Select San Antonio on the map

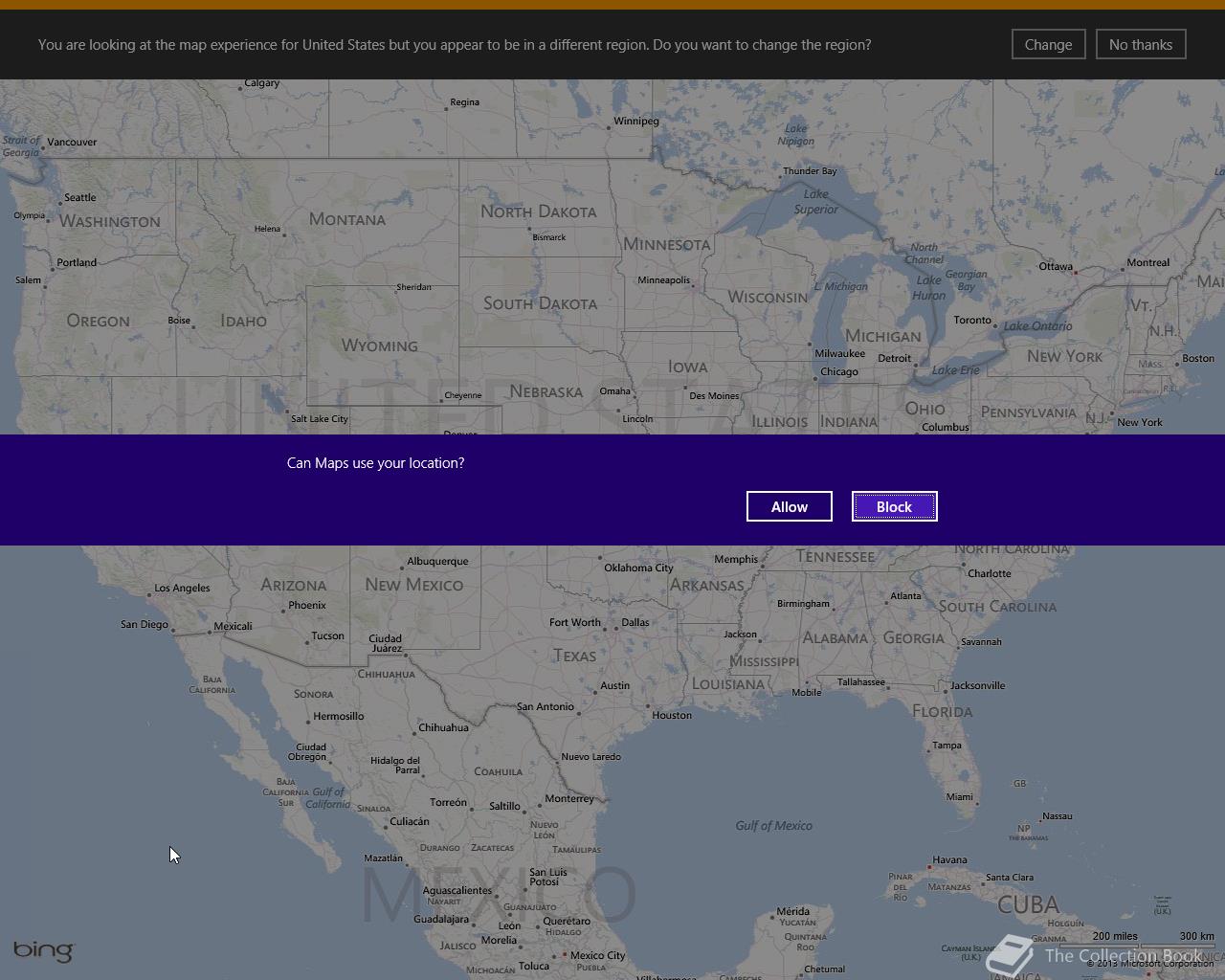point(546,706)
